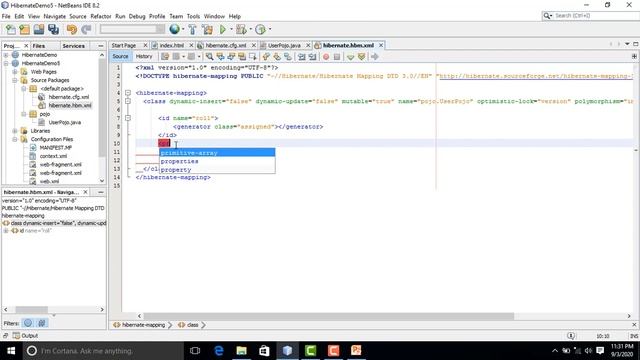Toggle second filter button in Navigator Filters

click(x=42, y=323)
